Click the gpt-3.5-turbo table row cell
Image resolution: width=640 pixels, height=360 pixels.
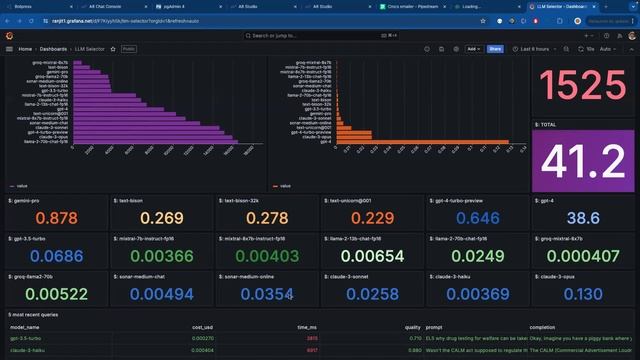coord(25,338)
